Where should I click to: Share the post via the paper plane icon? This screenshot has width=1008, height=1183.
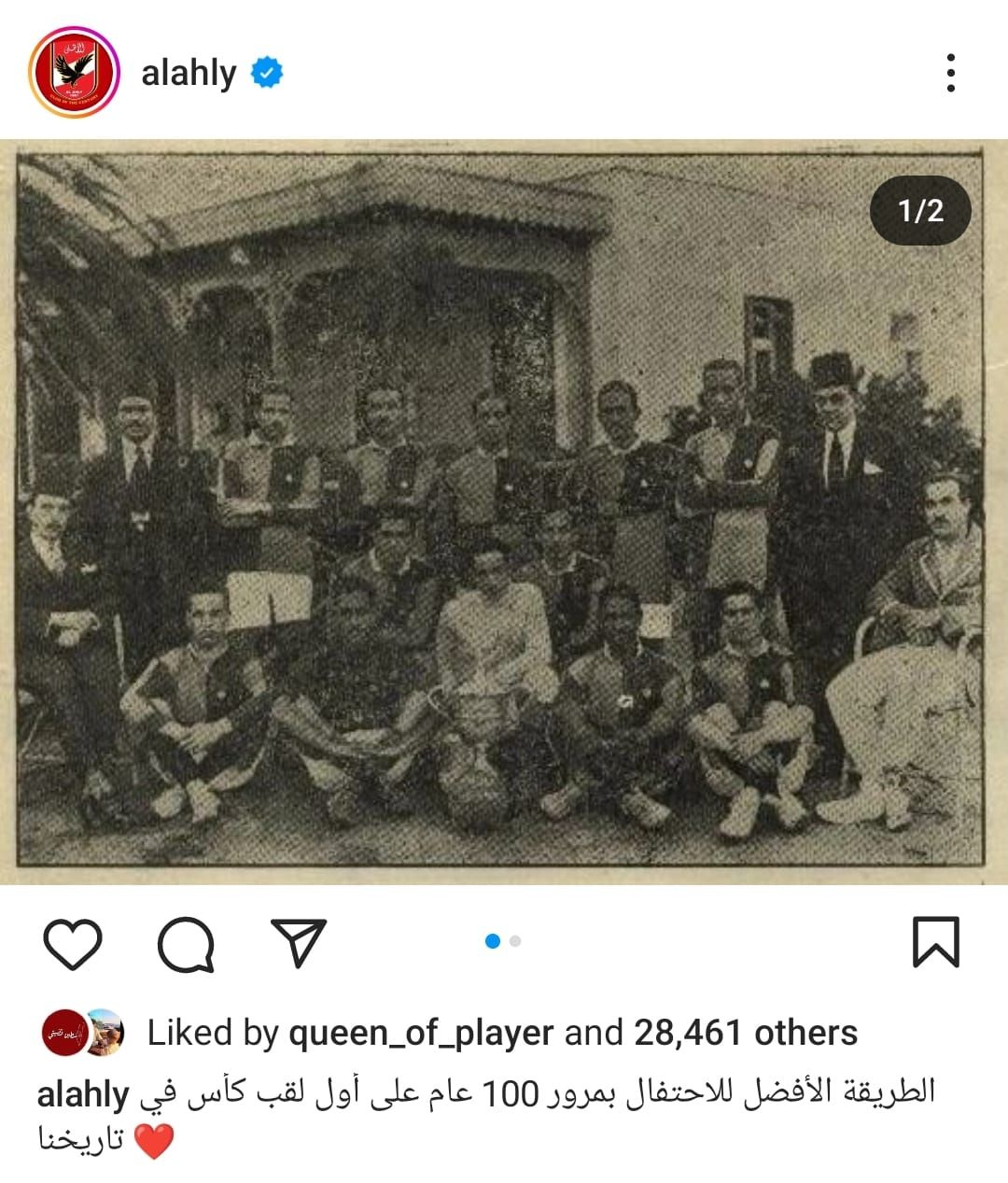coord(299,942)
